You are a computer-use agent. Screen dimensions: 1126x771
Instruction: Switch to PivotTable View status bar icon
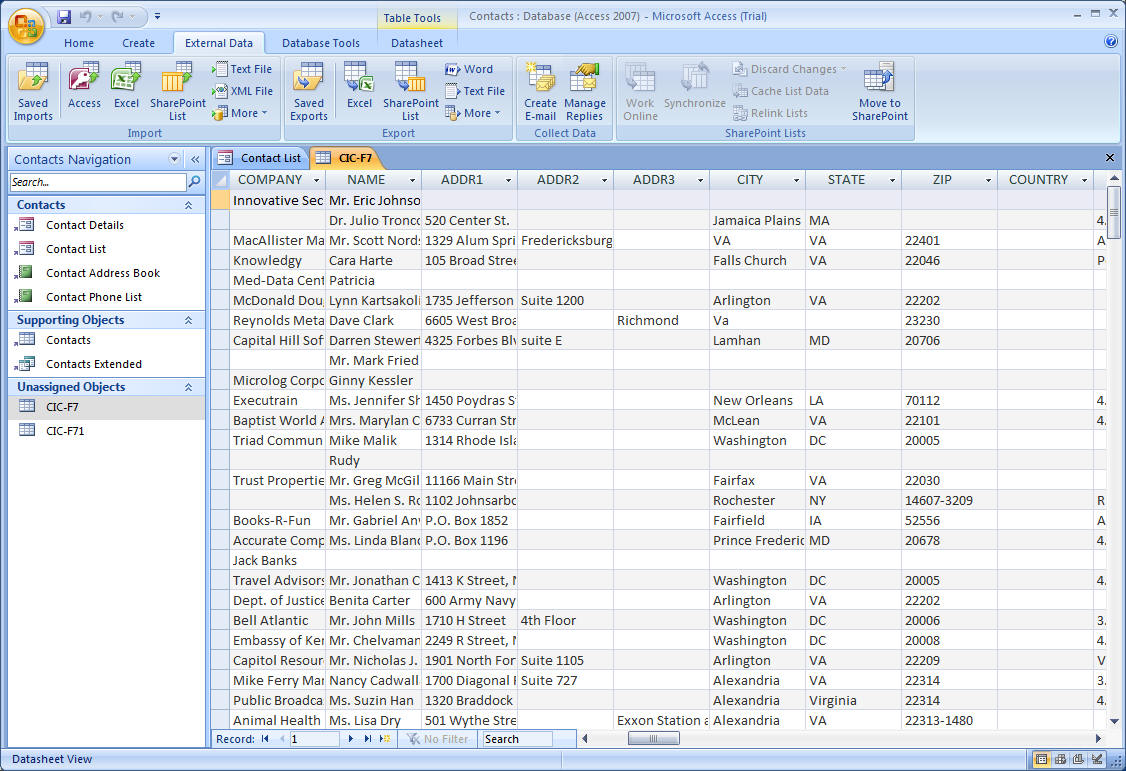(x=1060, y=760)
